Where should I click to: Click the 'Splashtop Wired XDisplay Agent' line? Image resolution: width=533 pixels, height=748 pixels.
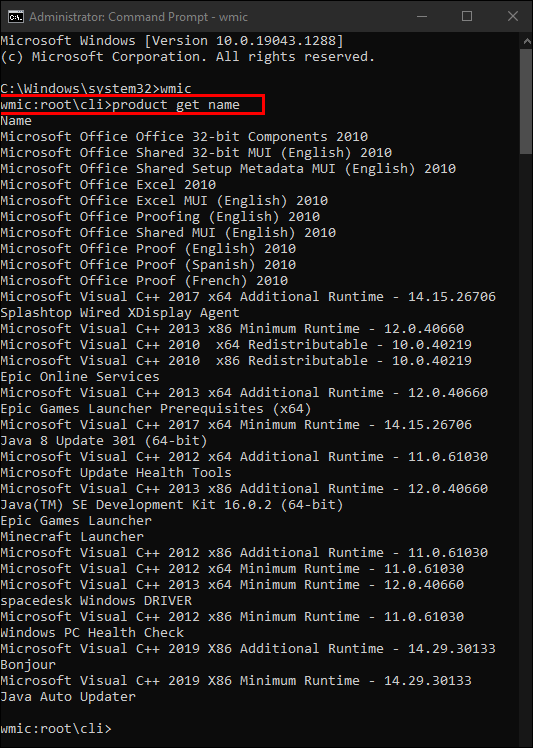(x=120, y=312)
